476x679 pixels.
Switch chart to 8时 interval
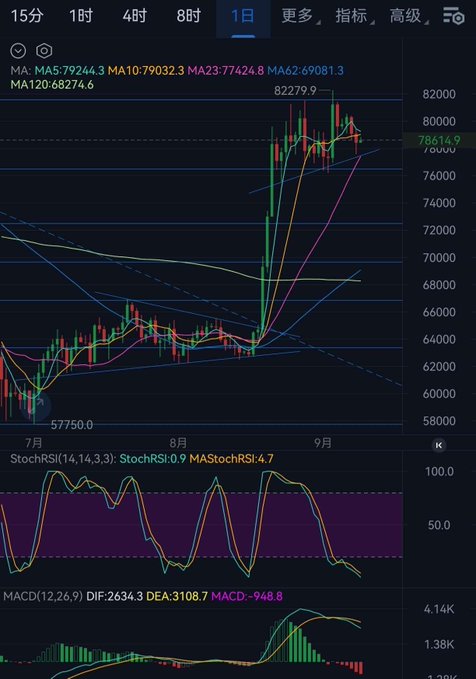pos(188,16)
